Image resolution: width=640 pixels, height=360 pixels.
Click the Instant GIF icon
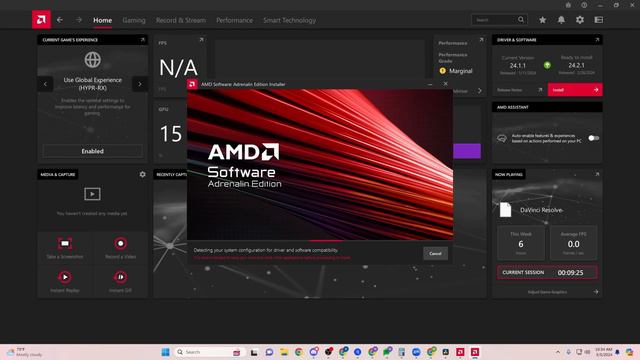coord(120,277)
